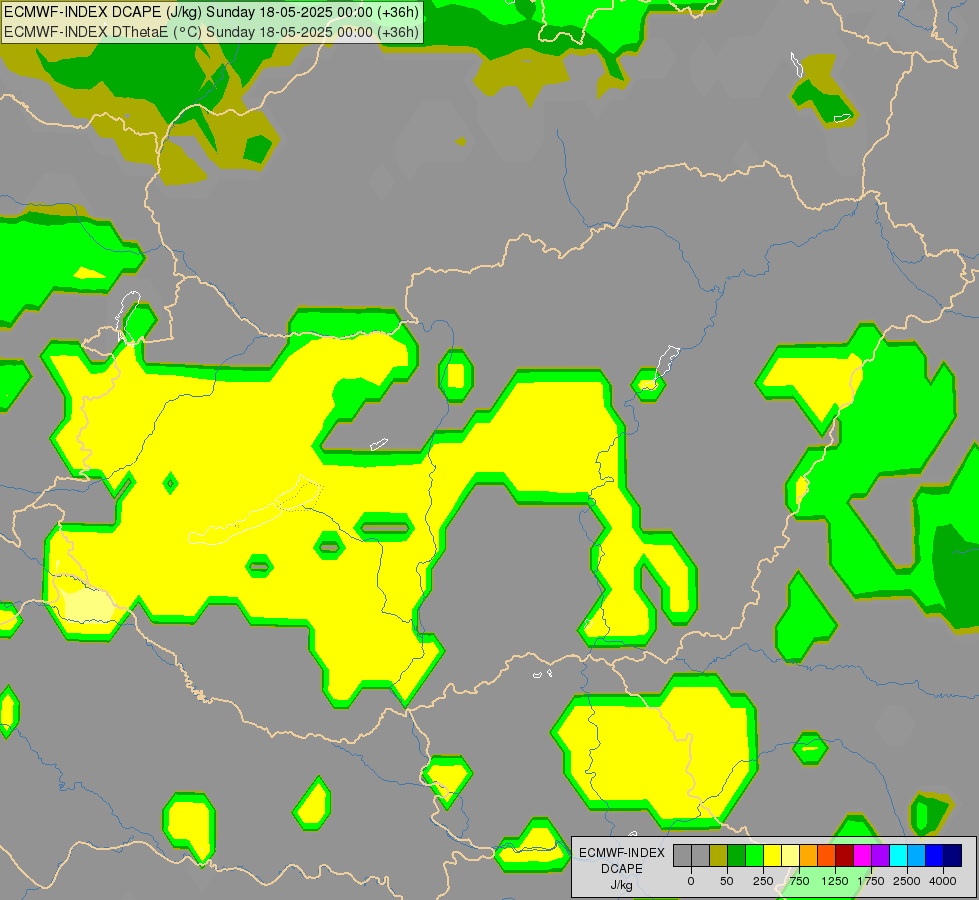Click the cyan legend swatch
This screenshot has width=979, height=900.
[x=898, y=855]
